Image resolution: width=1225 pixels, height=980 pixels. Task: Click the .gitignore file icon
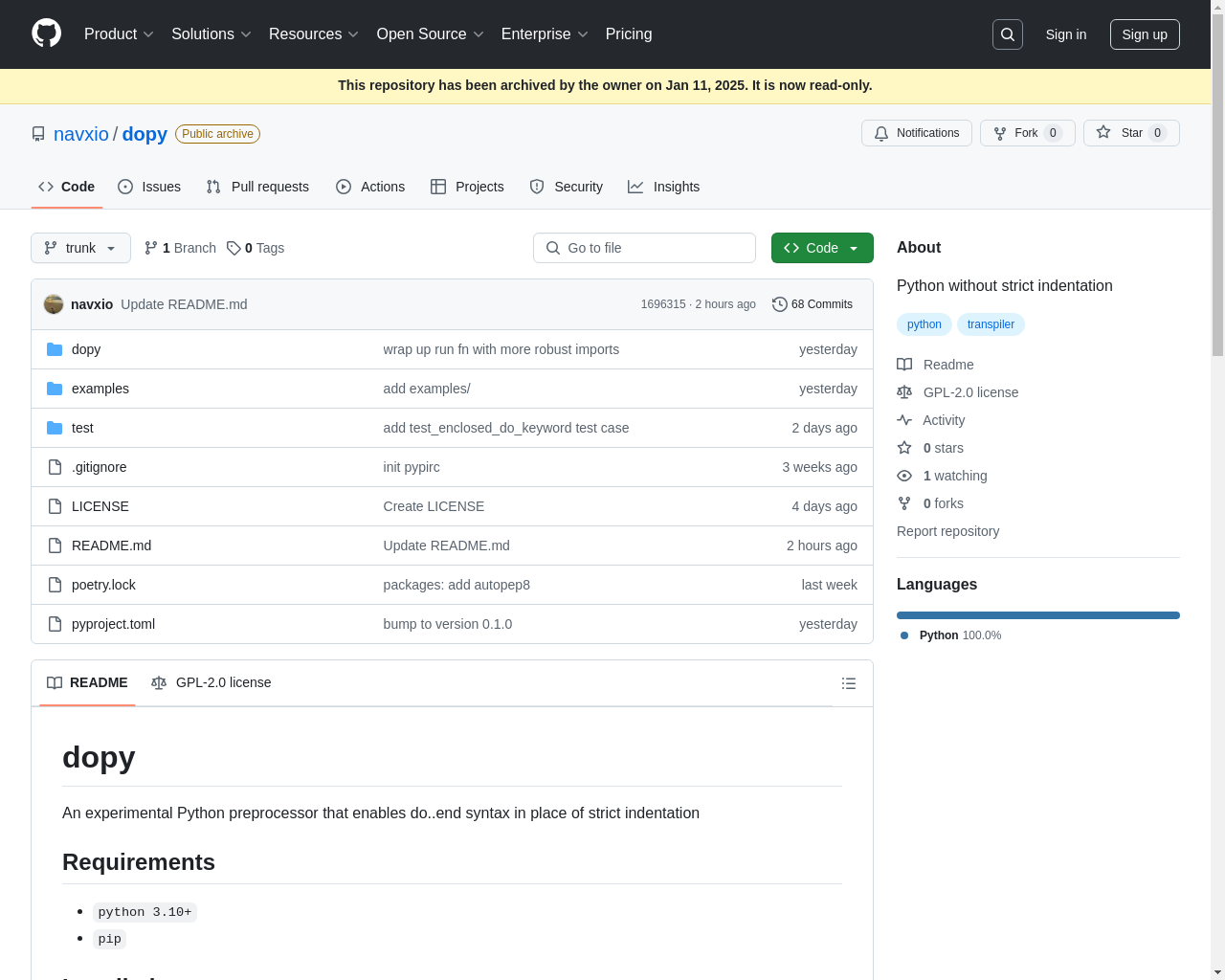coord(55,467)
